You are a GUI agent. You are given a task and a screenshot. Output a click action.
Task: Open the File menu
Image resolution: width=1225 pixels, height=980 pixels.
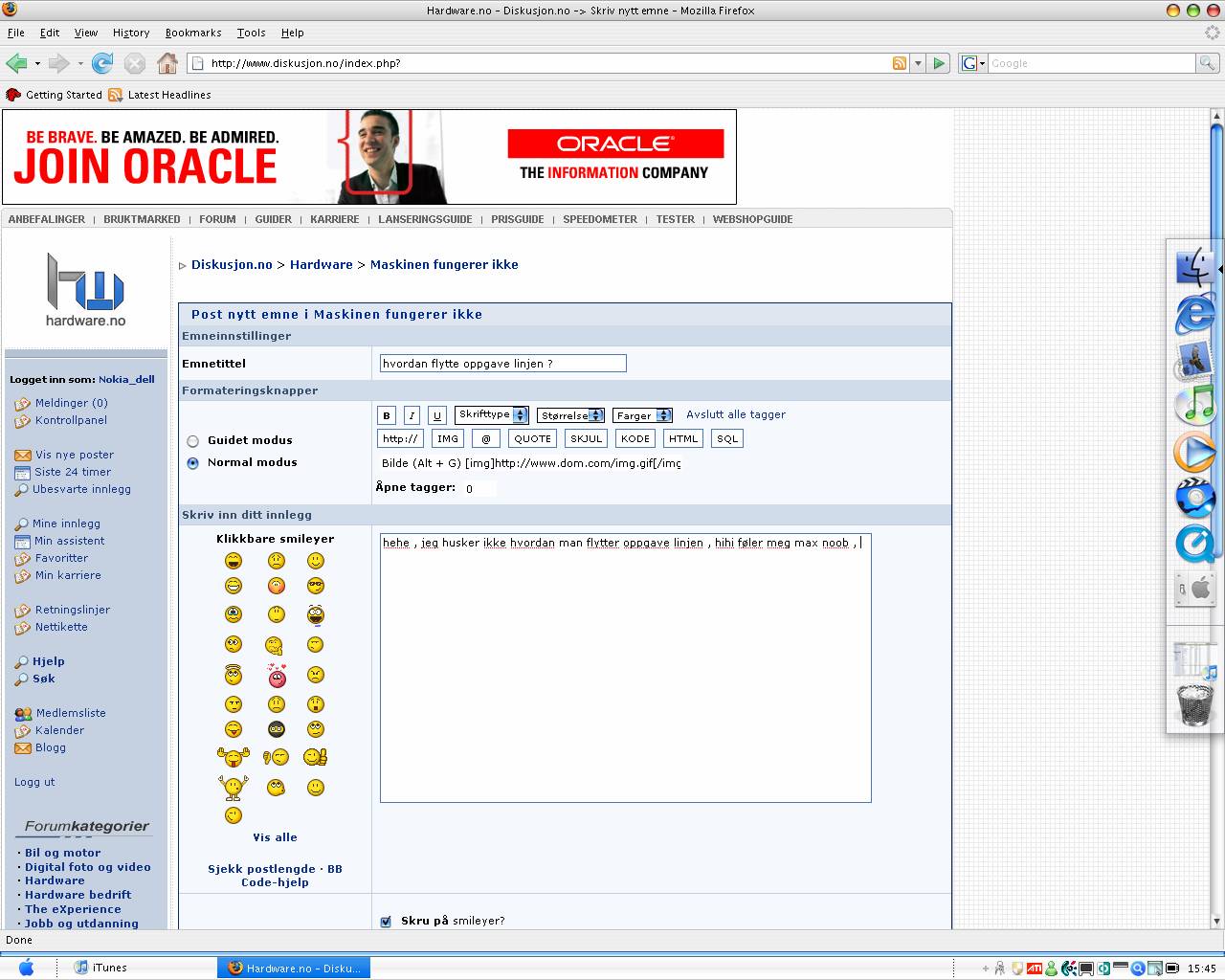click(16, 33)
